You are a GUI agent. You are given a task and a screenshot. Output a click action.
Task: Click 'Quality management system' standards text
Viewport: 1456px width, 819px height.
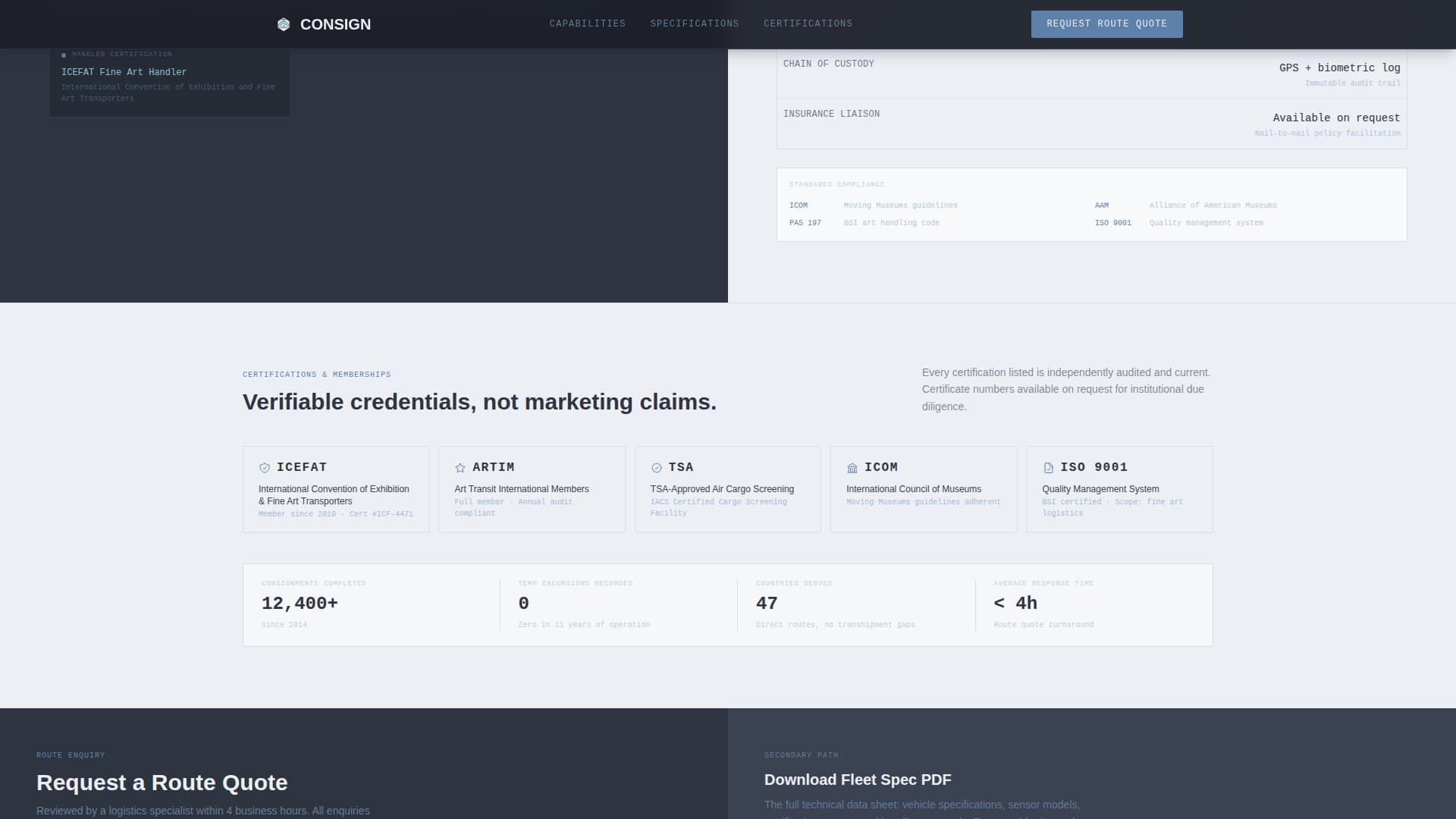click(1207, 223)
